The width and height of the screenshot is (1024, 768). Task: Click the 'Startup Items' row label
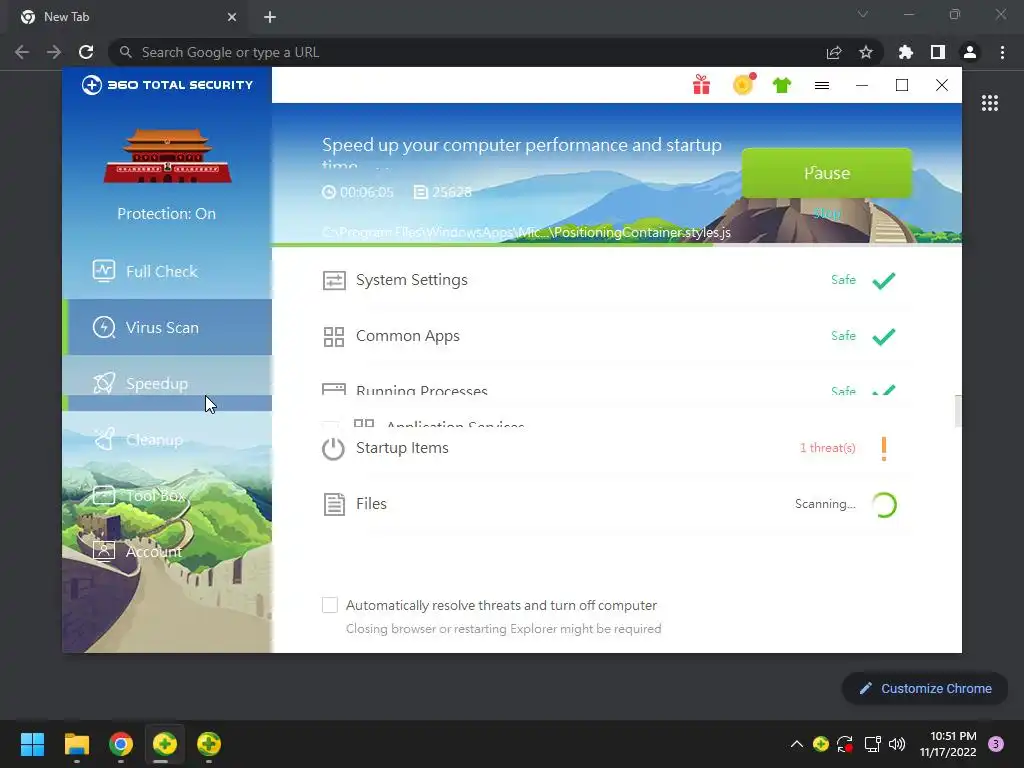coord(402,448)
